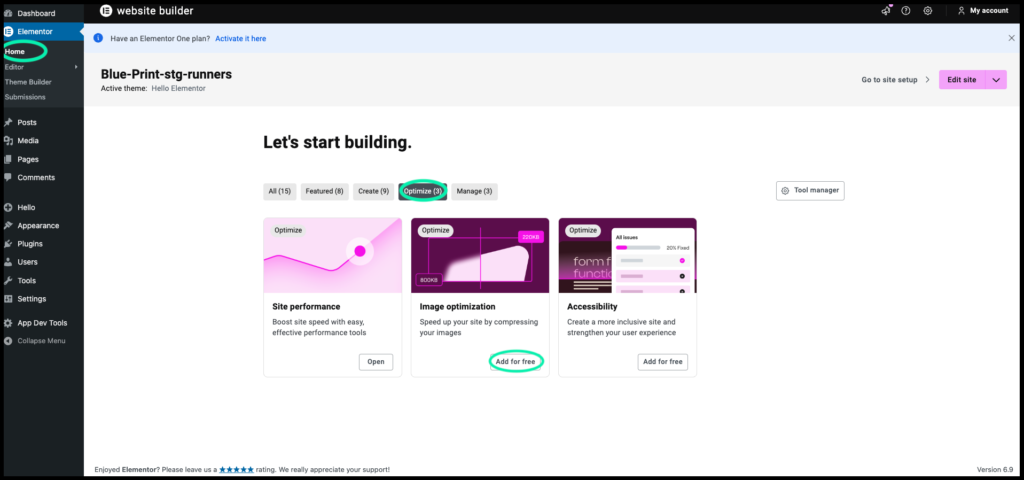Screen dimensions: 1024x480
Task: Open settings via the top bar gear icon
Action: (928, 11)
